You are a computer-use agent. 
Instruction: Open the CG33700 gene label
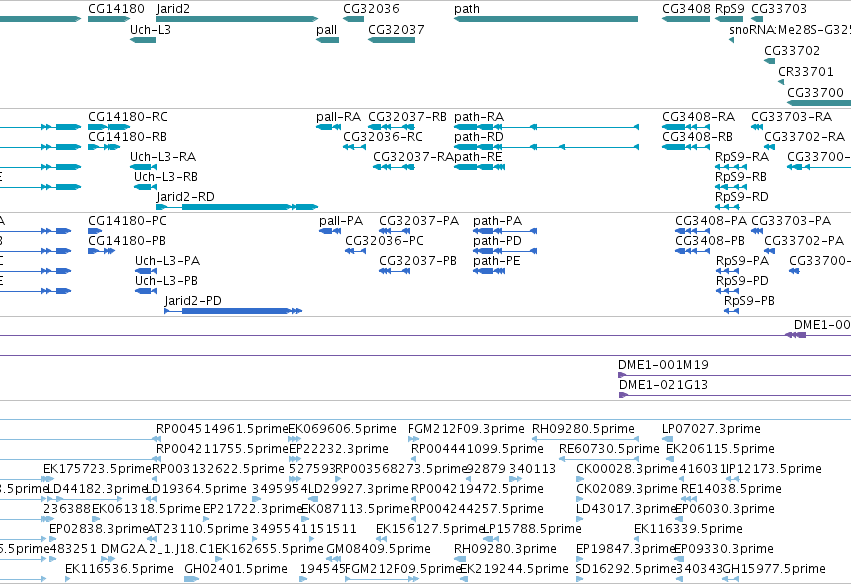point(815,92)
